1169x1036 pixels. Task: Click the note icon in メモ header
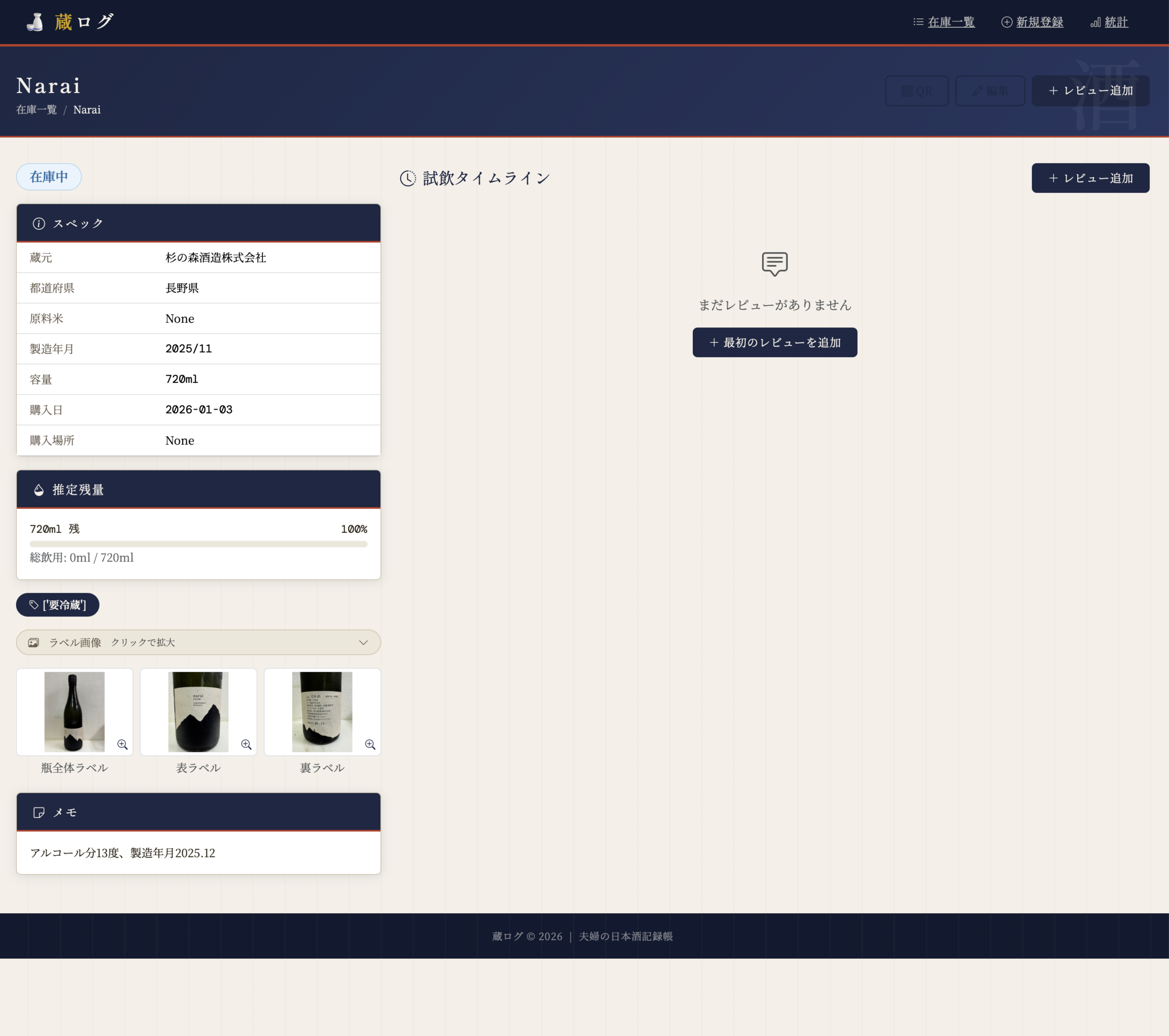[39, 812]
